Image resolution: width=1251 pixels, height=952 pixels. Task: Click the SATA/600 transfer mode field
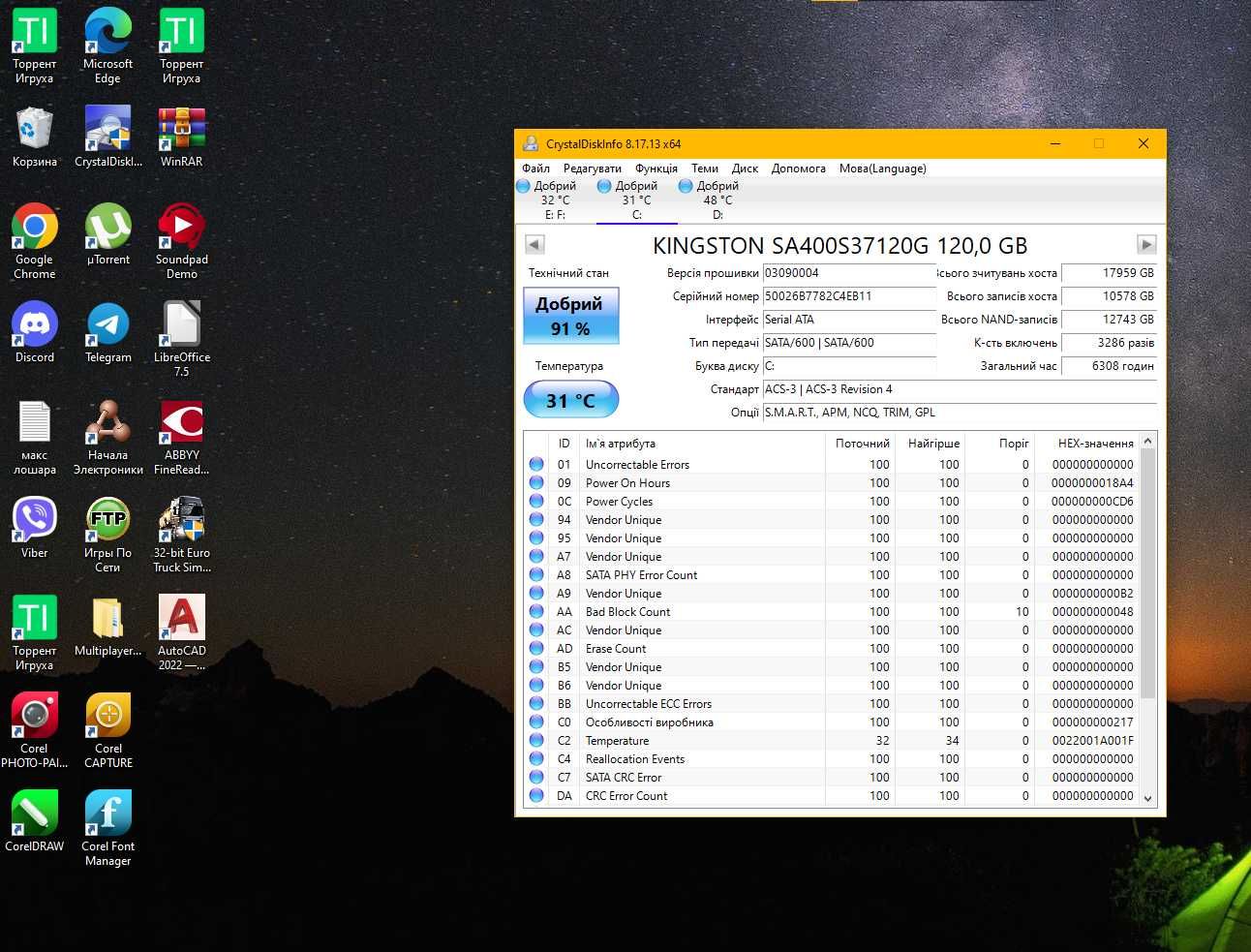(849, 343)
